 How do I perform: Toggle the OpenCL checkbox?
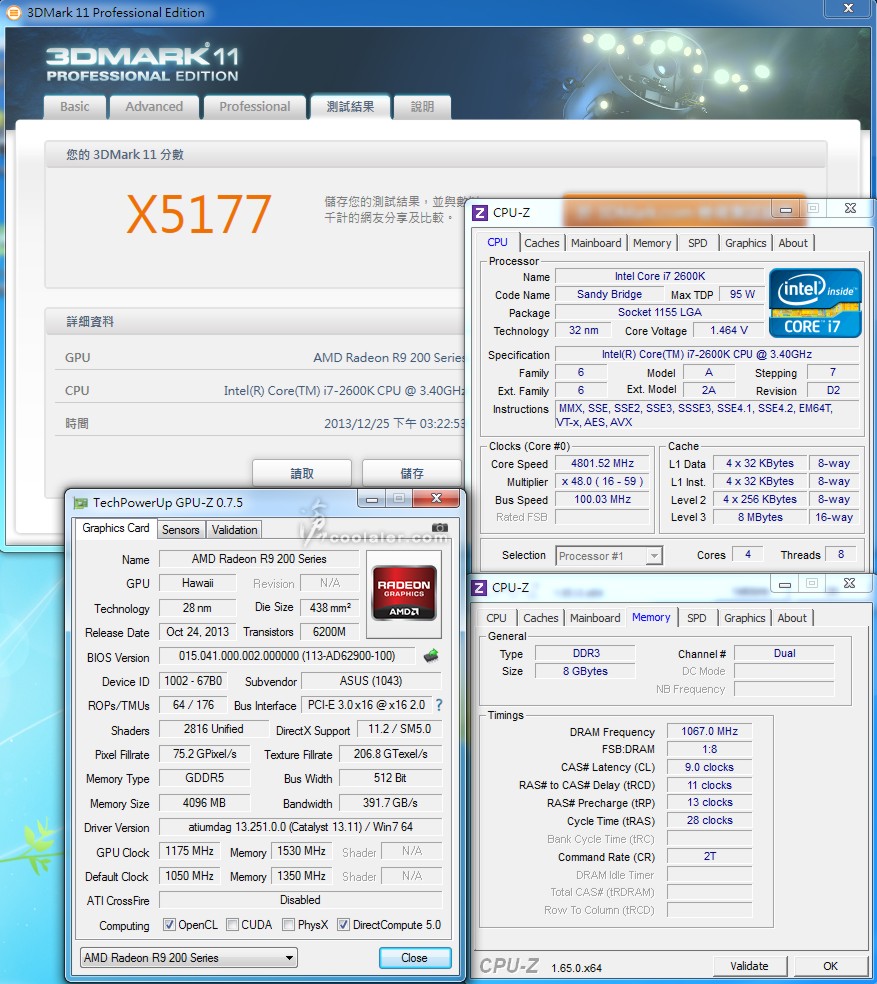tap(169, 925)
